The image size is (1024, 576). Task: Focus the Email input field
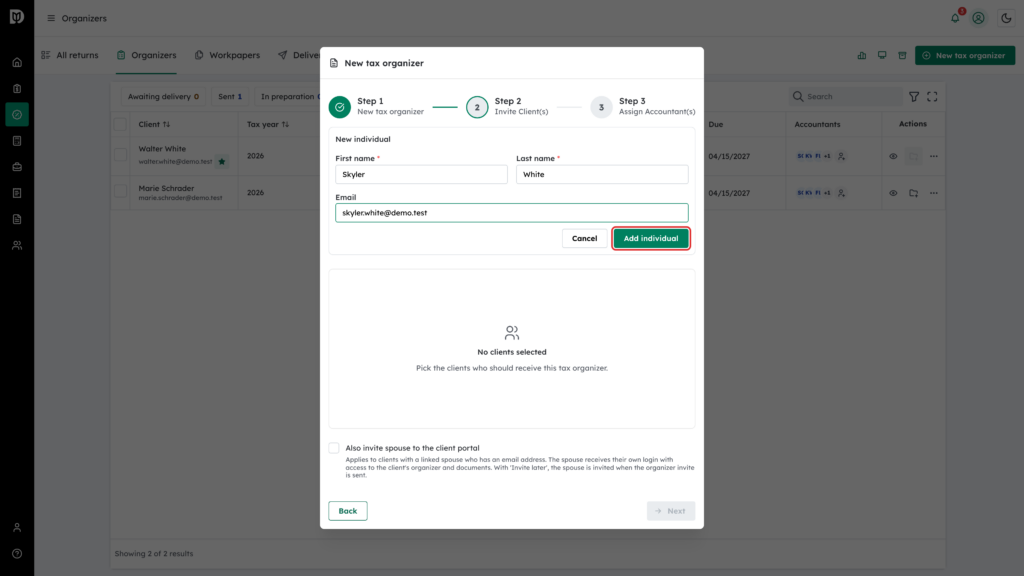[x=511, y=213]
